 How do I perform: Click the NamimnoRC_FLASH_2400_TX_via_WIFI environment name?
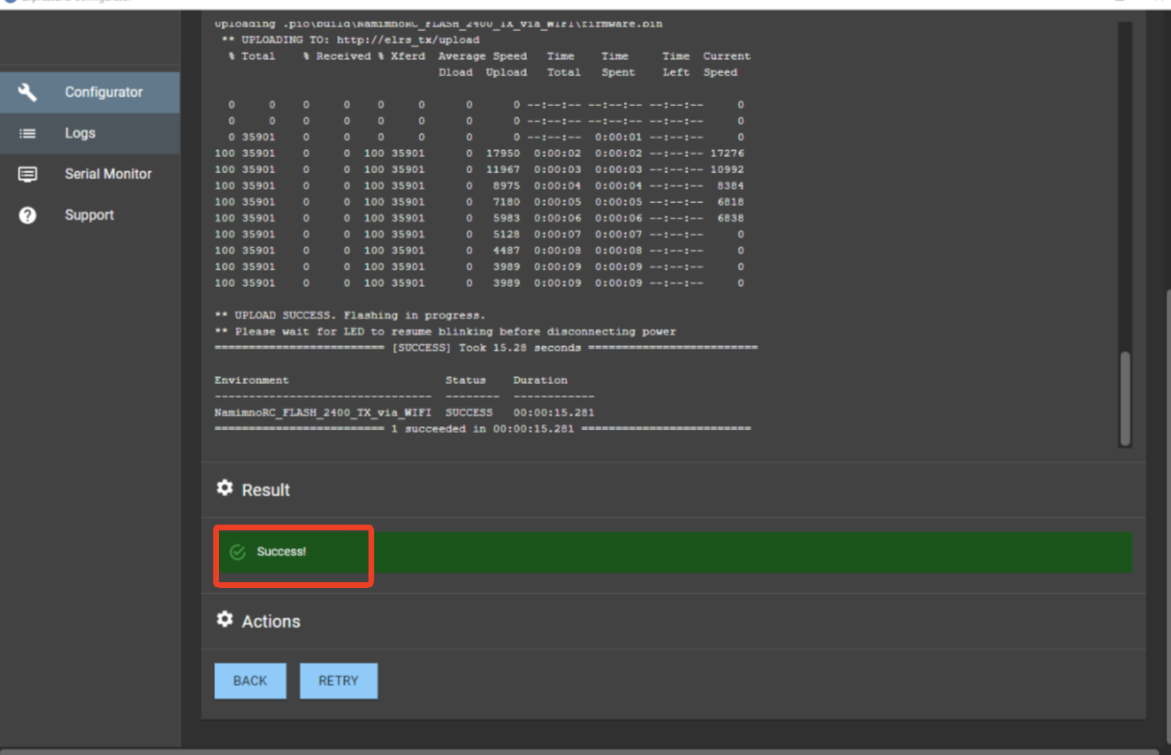[x=323, y=412]
